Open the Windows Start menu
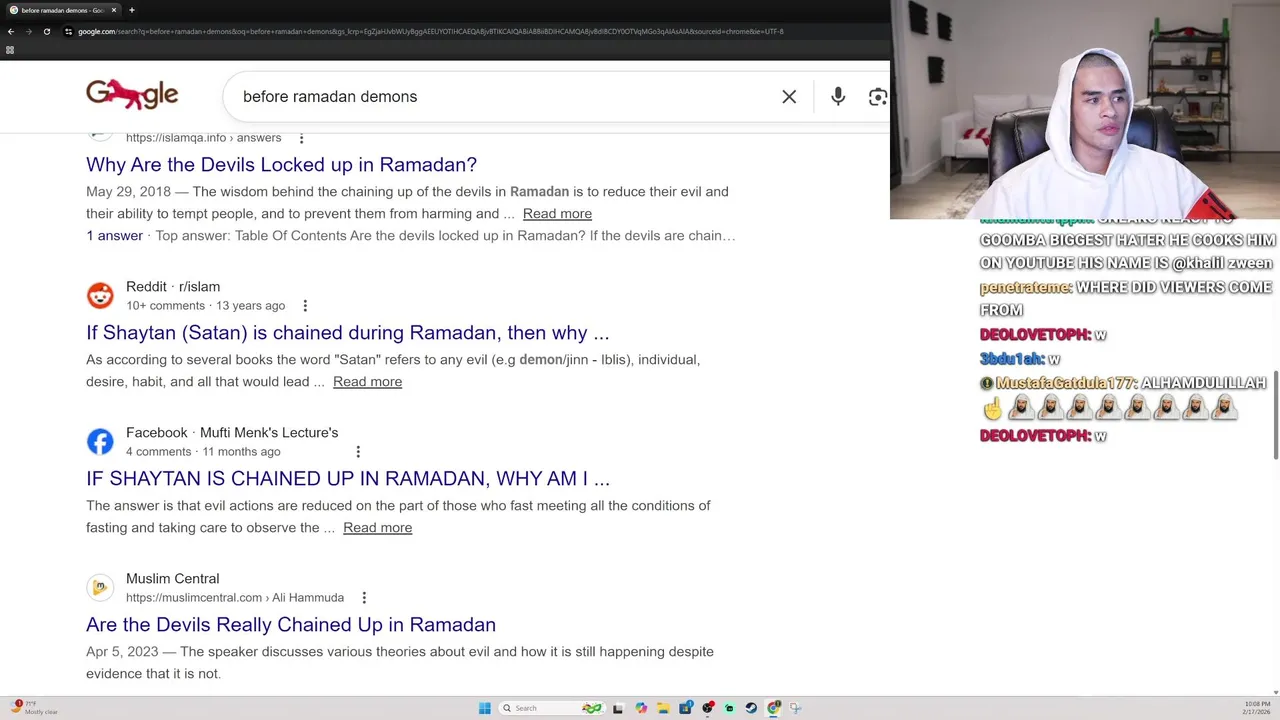This screenshot has width=1280, height=720. (484, 708)
